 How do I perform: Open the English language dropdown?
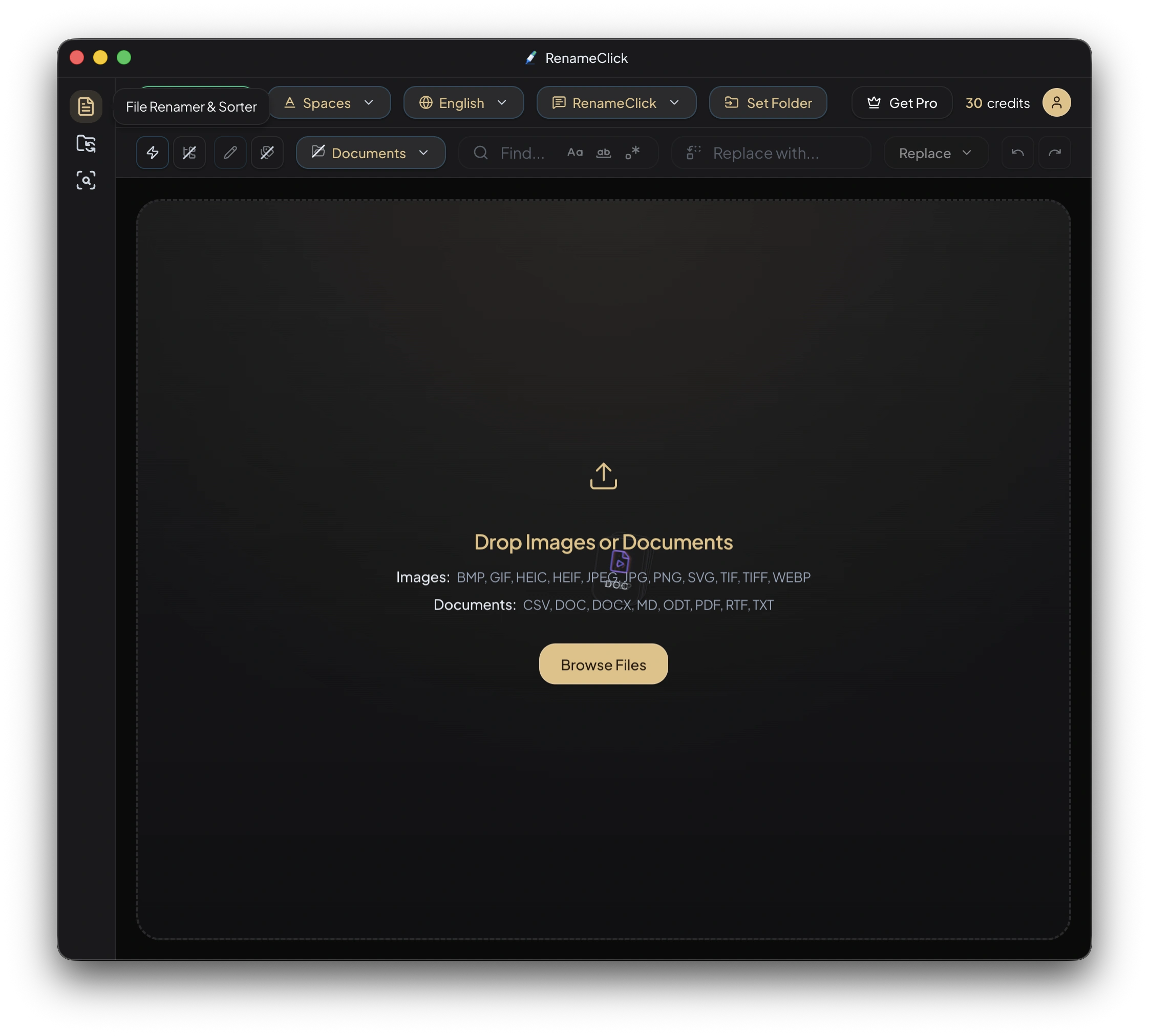tap(463, 103)
